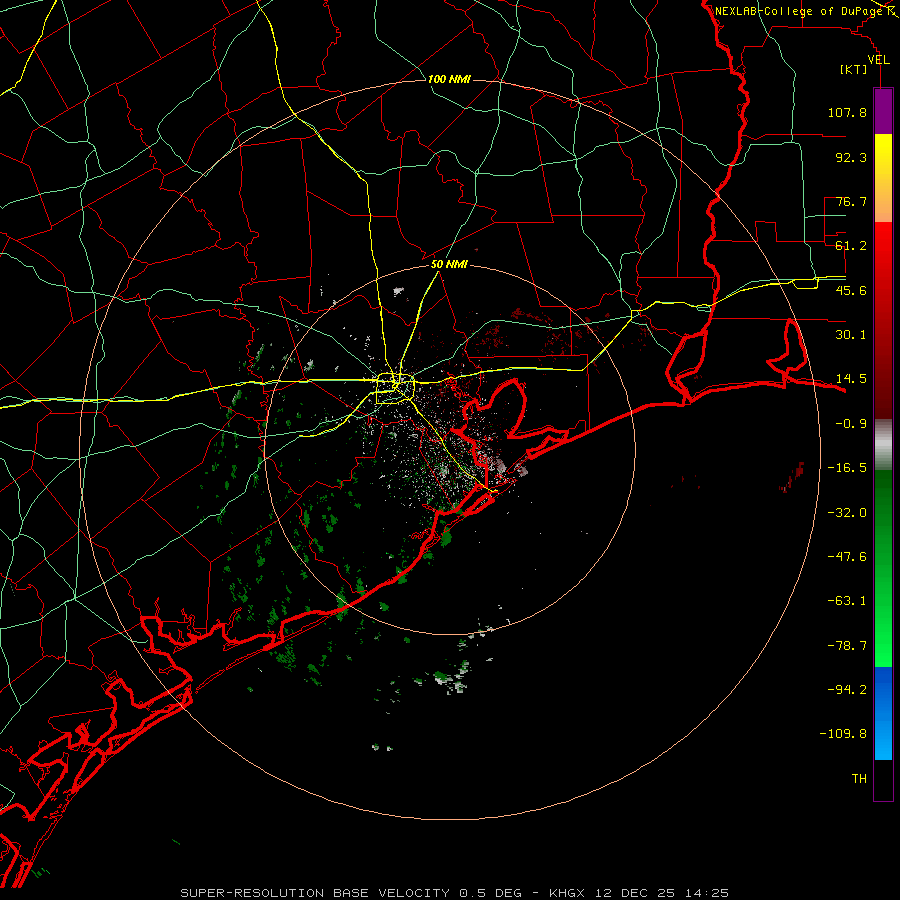Click the isolated red echo offshore to the east
Screen dimensions: 900x900
pos(792,477)
